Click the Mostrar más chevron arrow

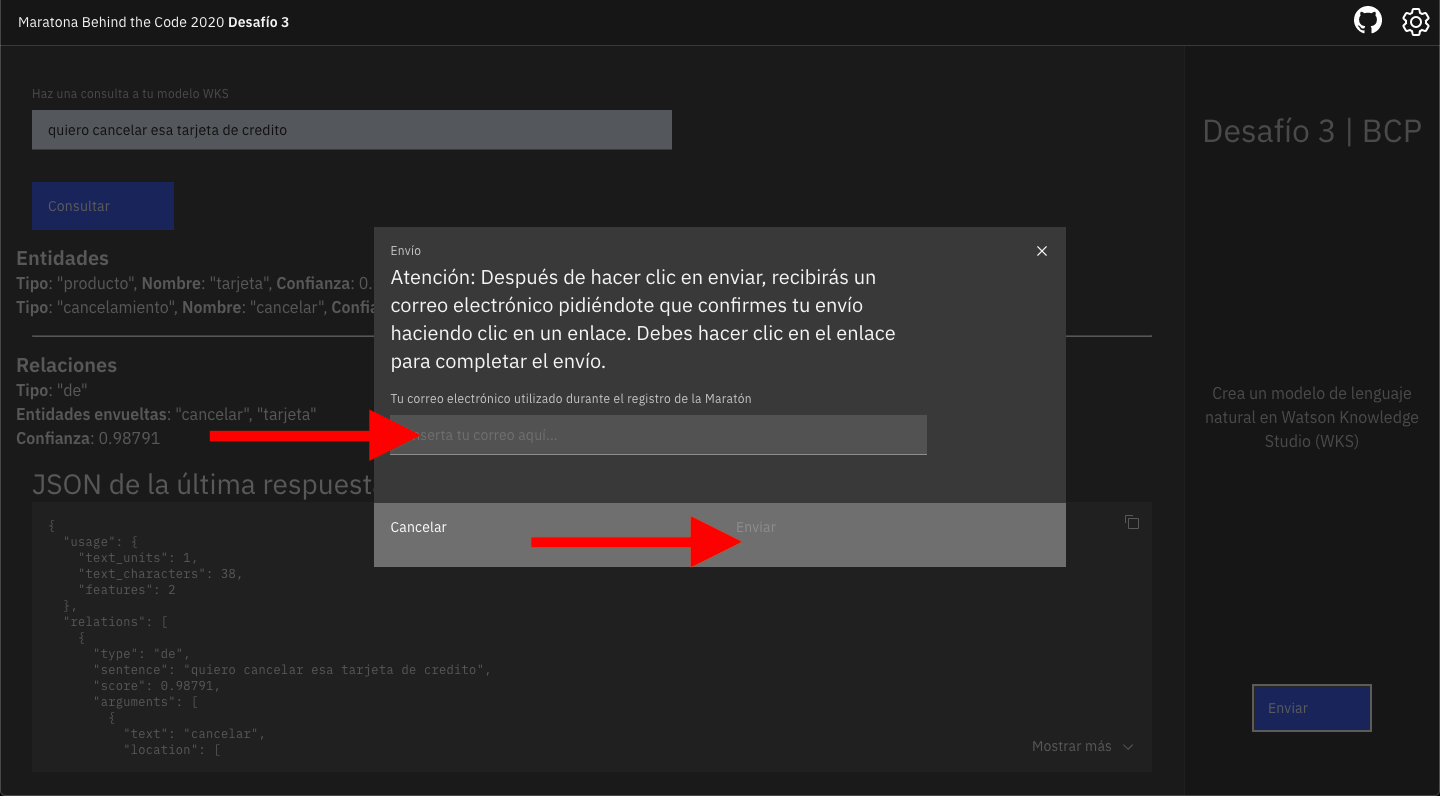coord(1128,747)
